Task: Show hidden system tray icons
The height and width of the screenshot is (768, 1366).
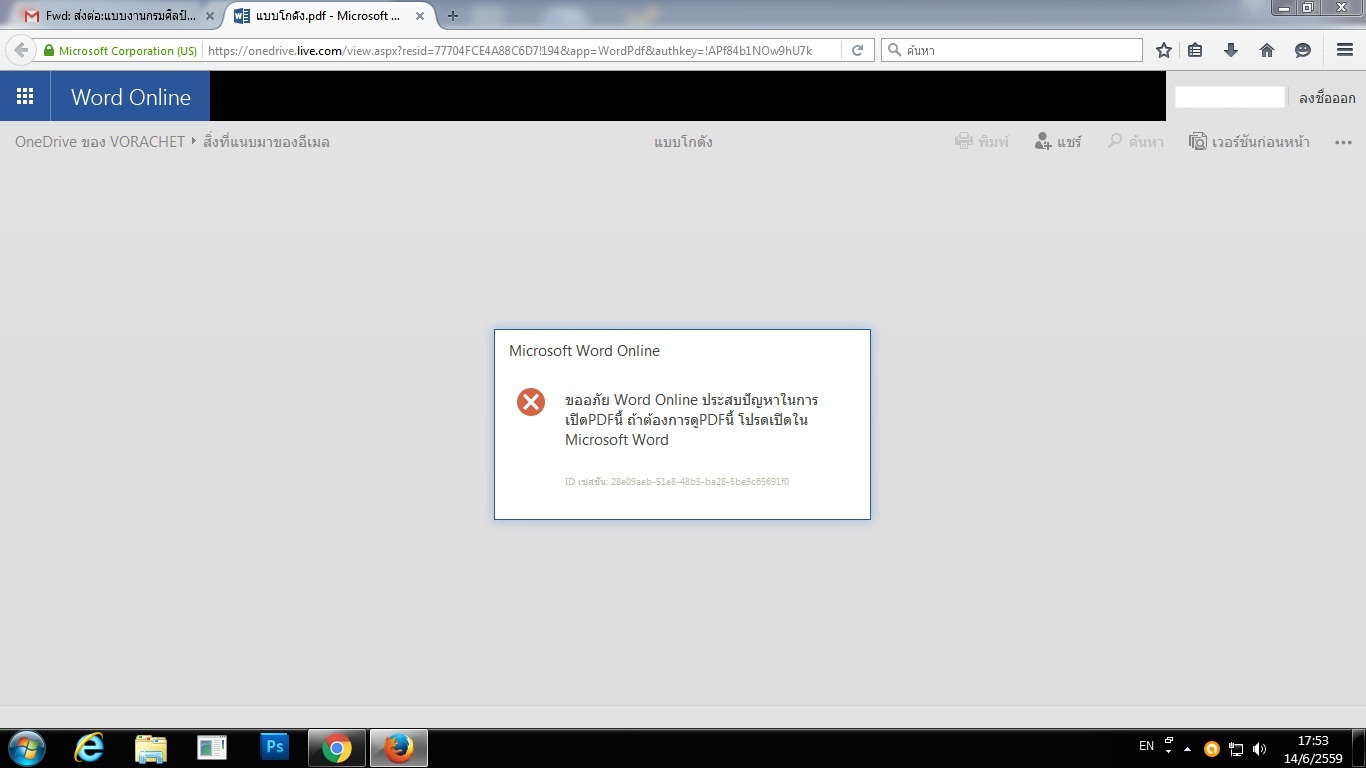Action: [1187, 749]
